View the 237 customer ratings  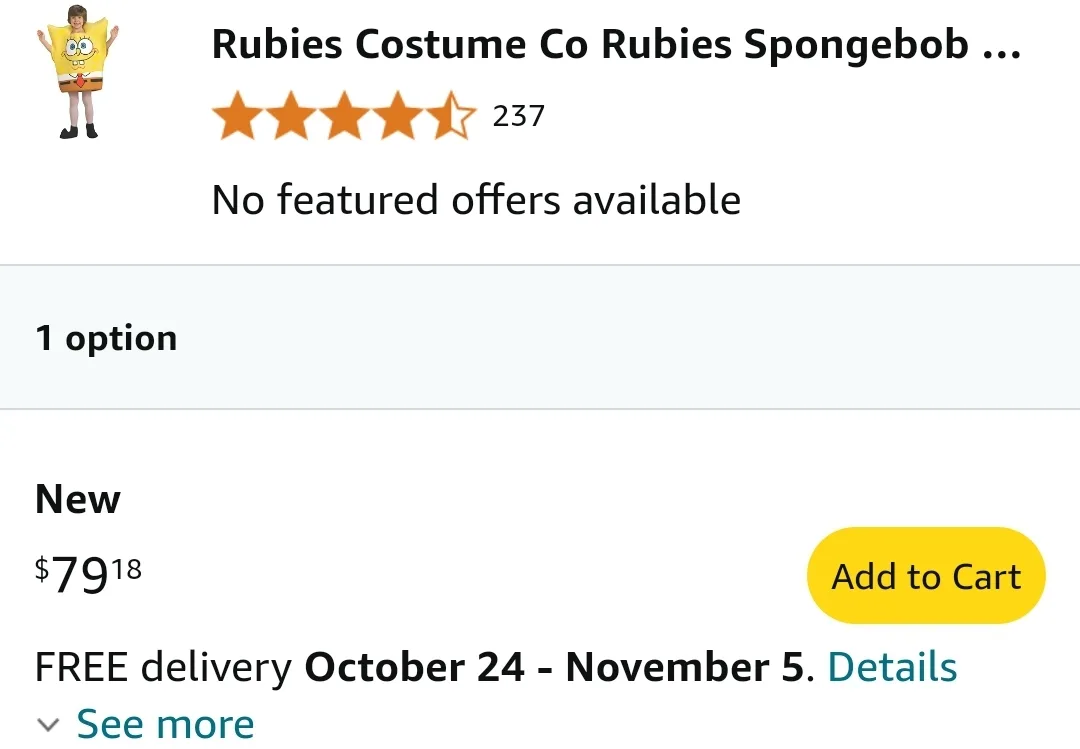[x=516, y=115]
